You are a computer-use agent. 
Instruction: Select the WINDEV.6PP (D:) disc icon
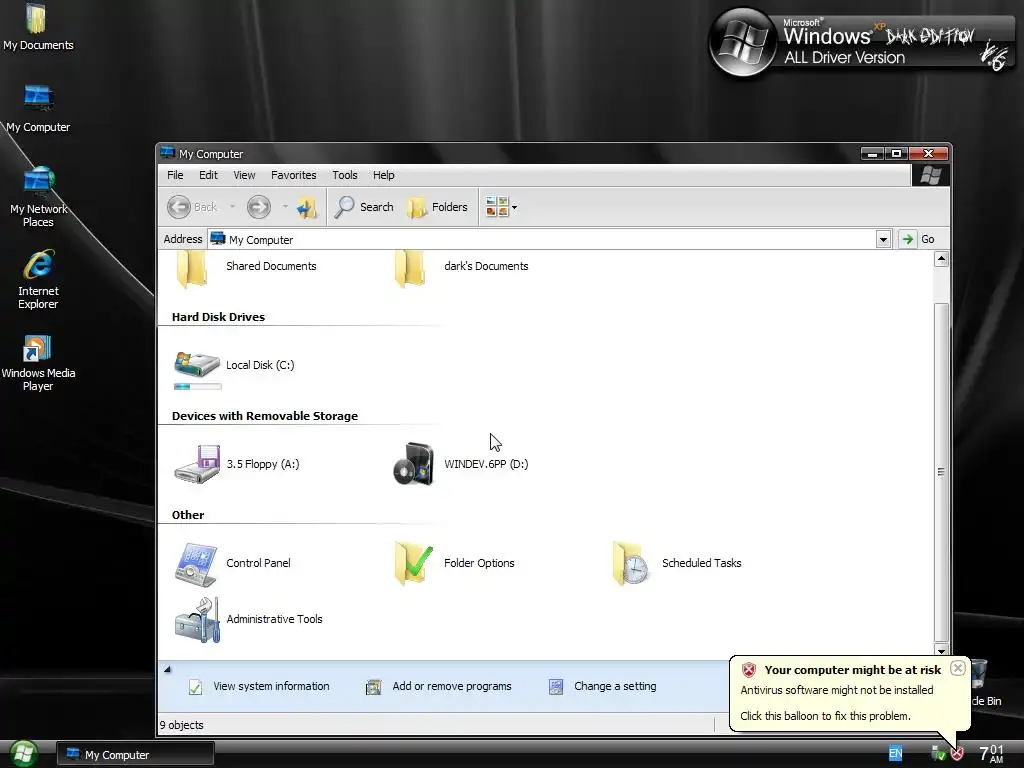(414, 464)
